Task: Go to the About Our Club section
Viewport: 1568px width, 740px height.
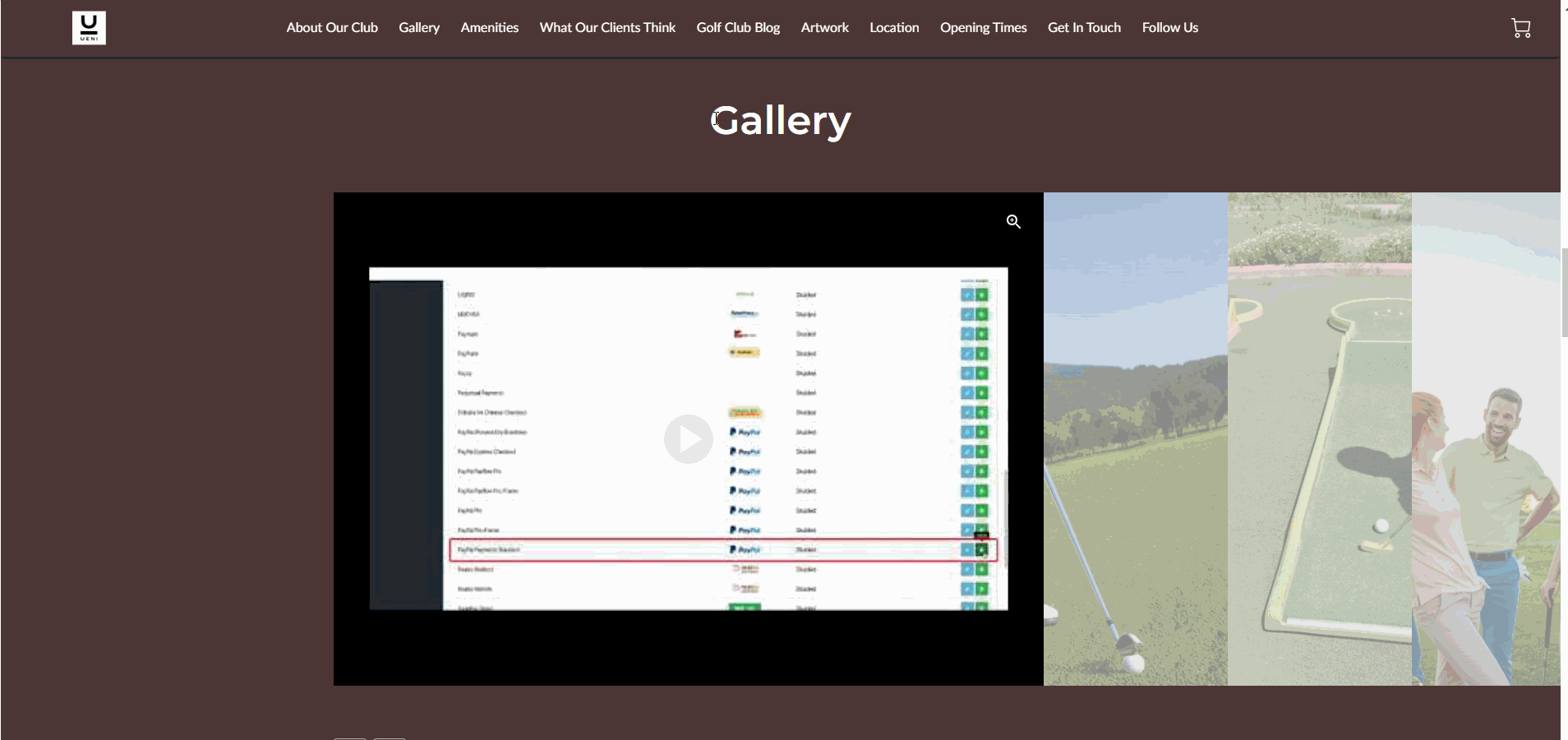Action: 332,27
